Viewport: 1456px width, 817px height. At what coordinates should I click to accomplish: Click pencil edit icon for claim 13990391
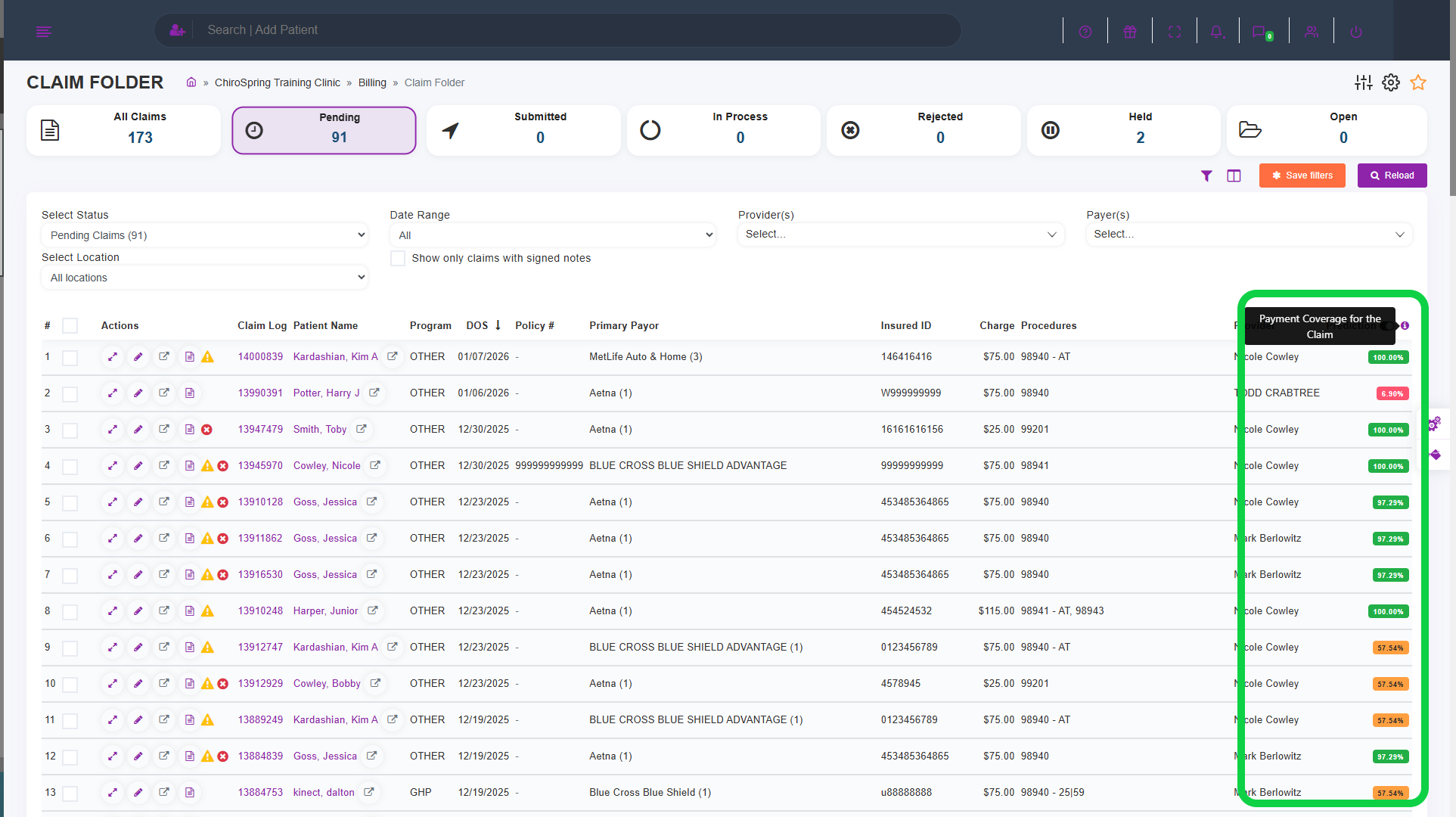click(138, 393)
